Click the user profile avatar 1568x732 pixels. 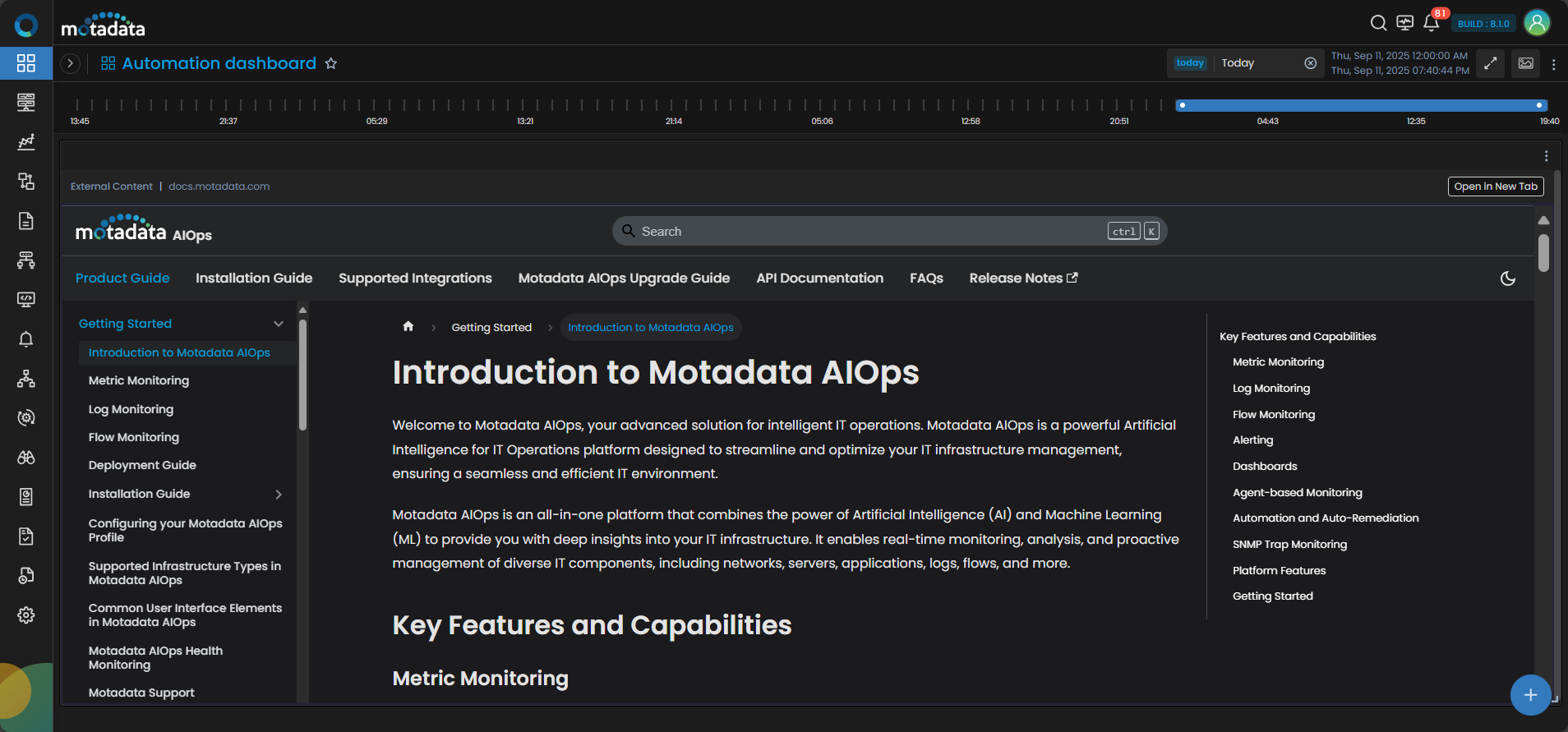(x=1537, y=23)
